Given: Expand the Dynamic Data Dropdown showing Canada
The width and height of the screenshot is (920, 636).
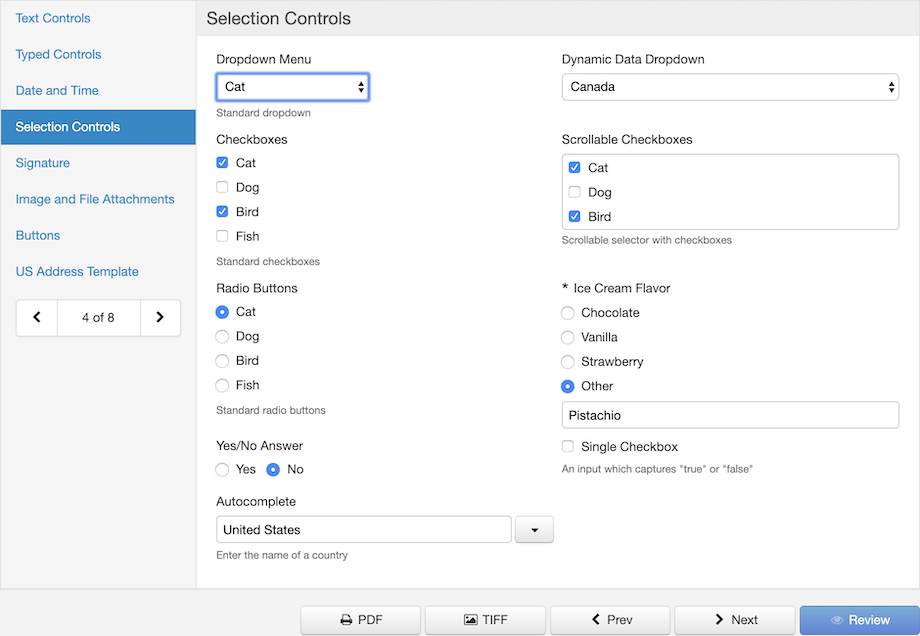Looking at the screenshot, I should [730, 87].
